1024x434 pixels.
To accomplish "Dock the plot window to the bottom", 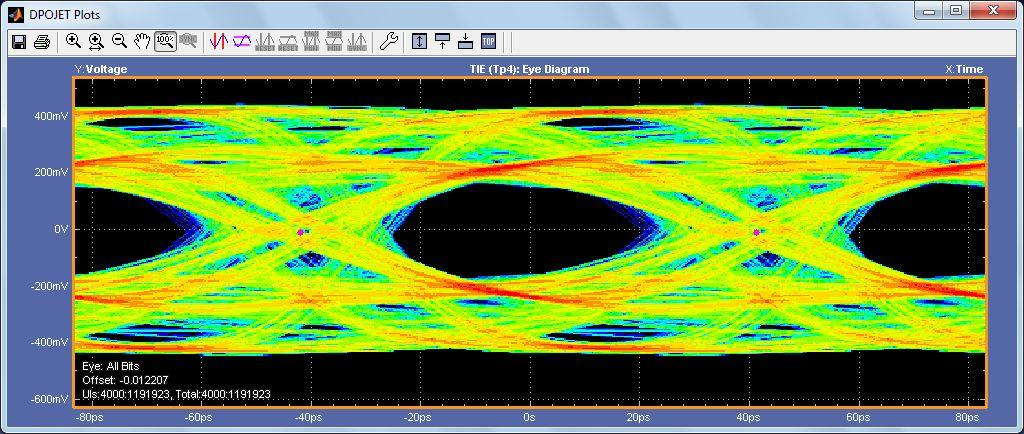I will 465,41.
